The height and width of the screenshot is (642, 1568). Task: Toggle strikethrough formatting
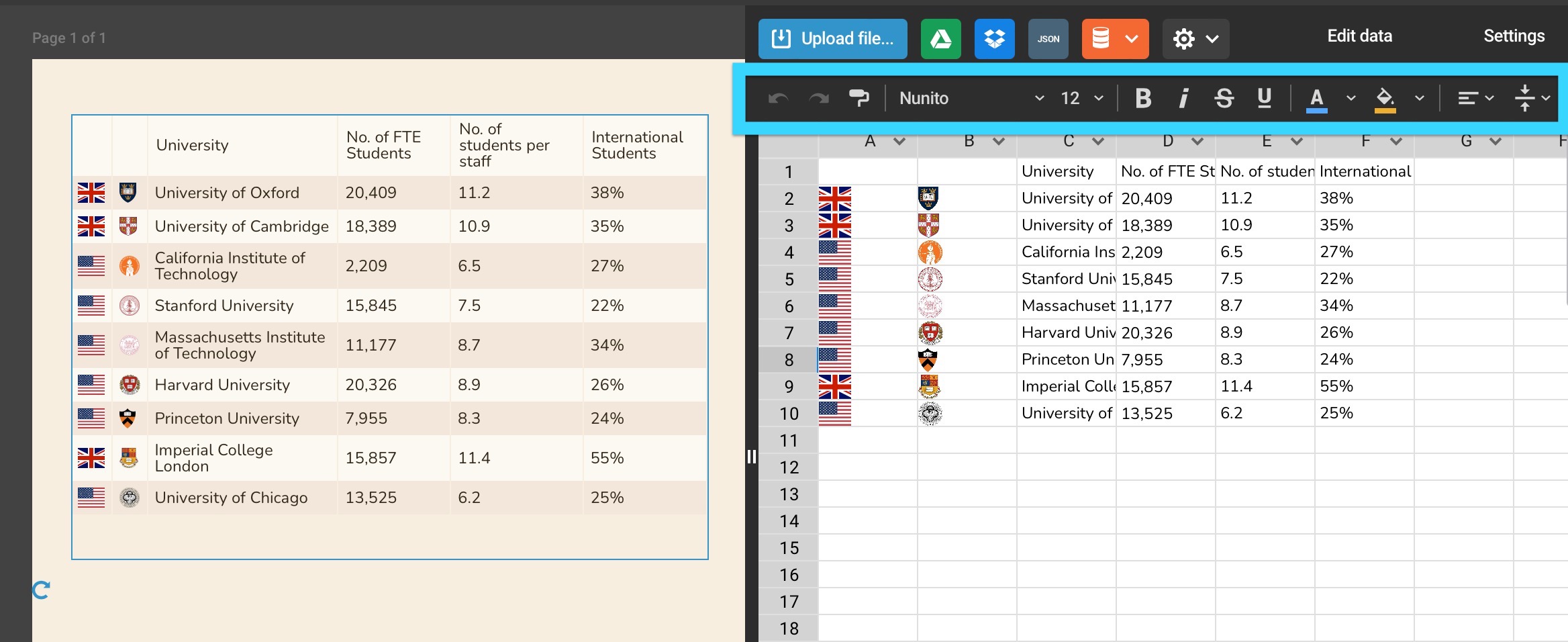point(1224,99)
